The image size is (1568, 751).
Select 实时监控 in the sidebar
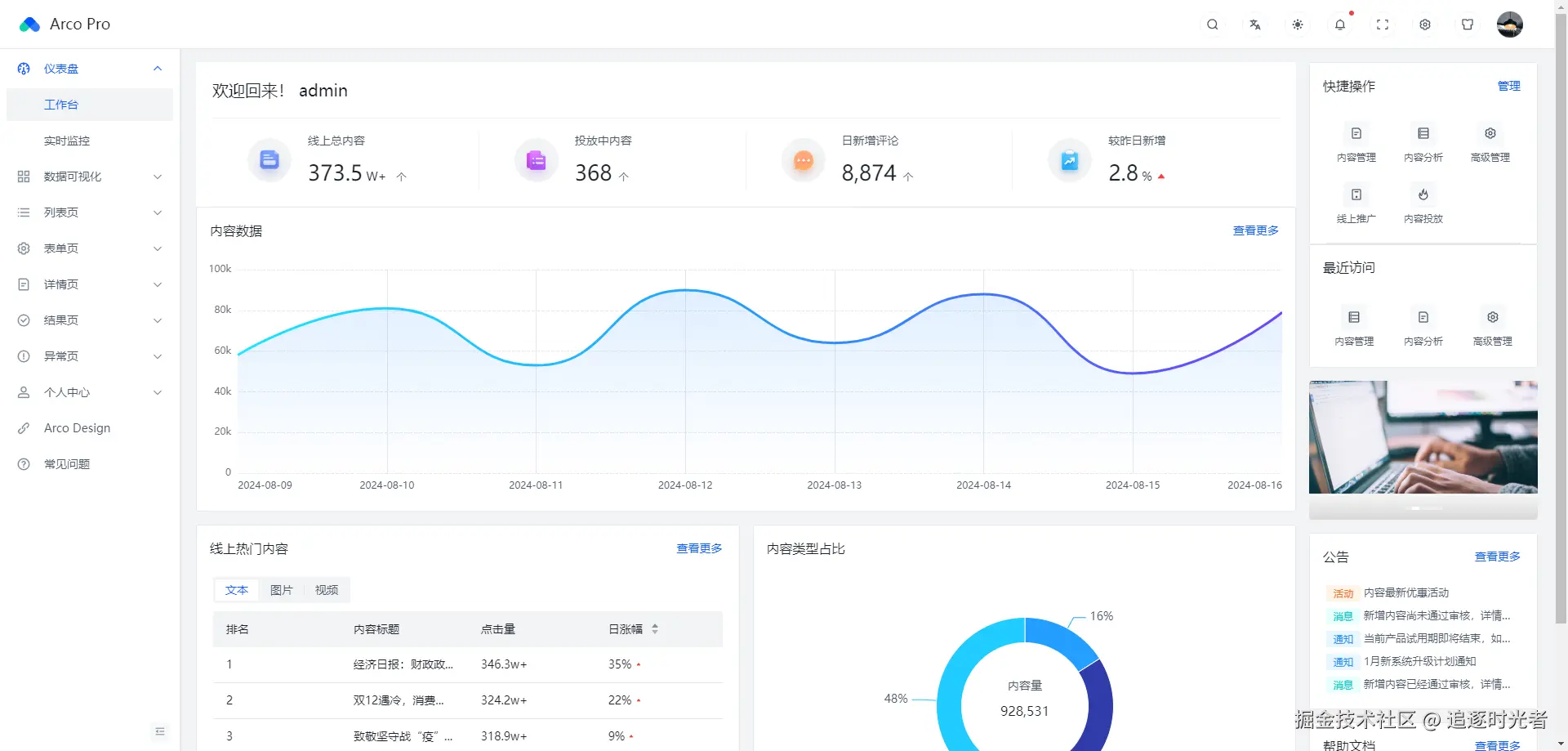pos(67,141)
